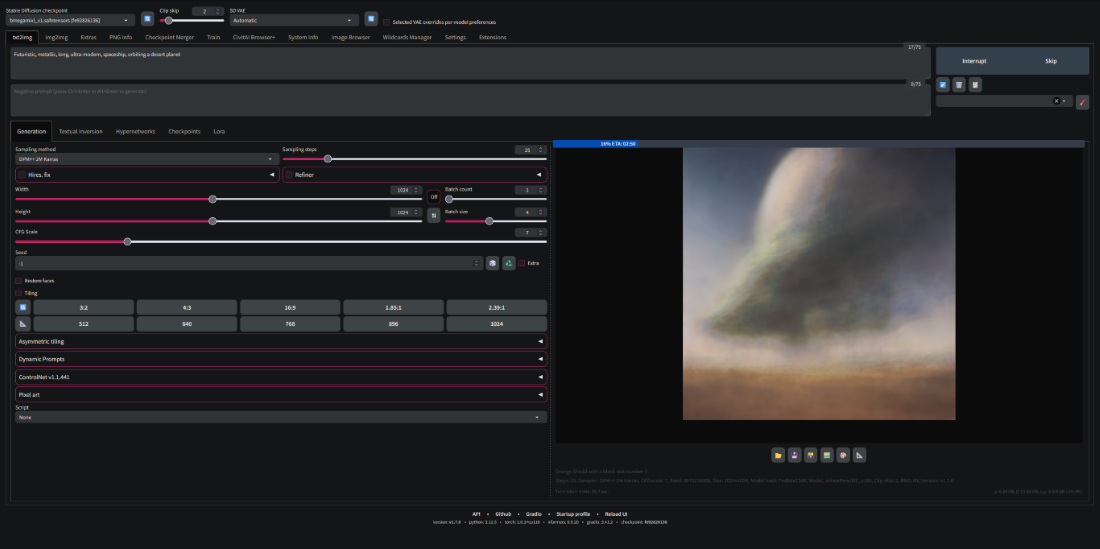Swap width and height values
The width and height of the screenshot is (1100, 549).
click(x=434, y=215)
